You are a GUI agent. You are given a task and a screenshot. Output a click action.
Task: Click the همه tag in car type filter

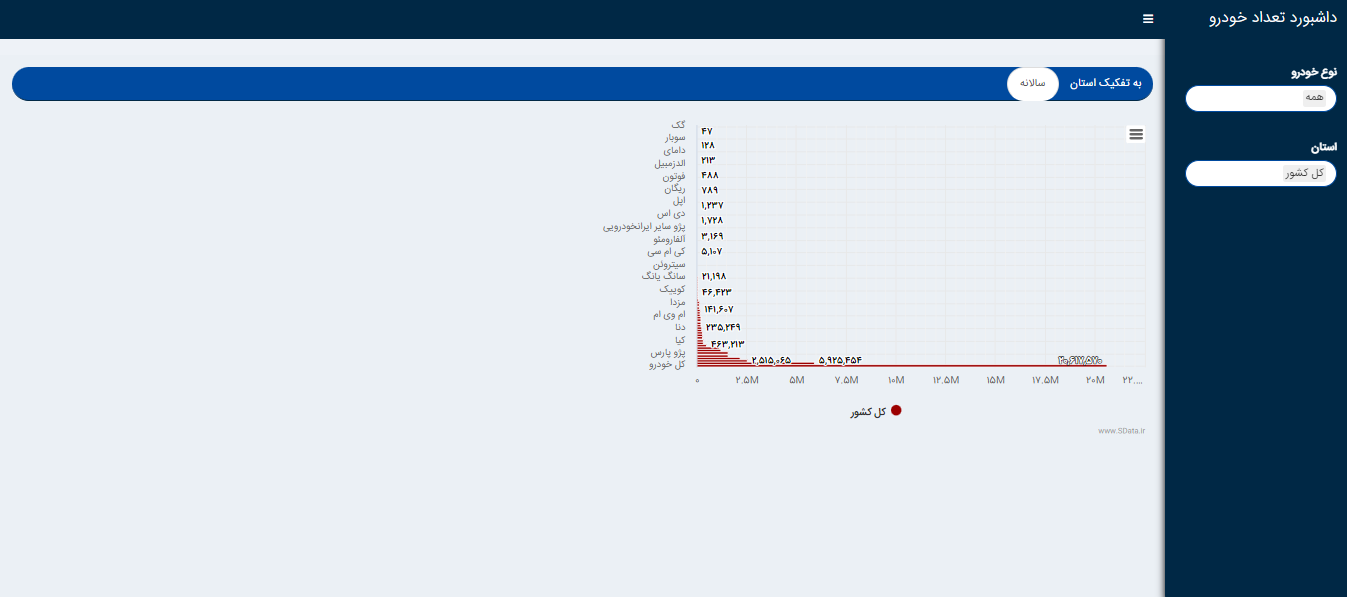coord(1314,98)
